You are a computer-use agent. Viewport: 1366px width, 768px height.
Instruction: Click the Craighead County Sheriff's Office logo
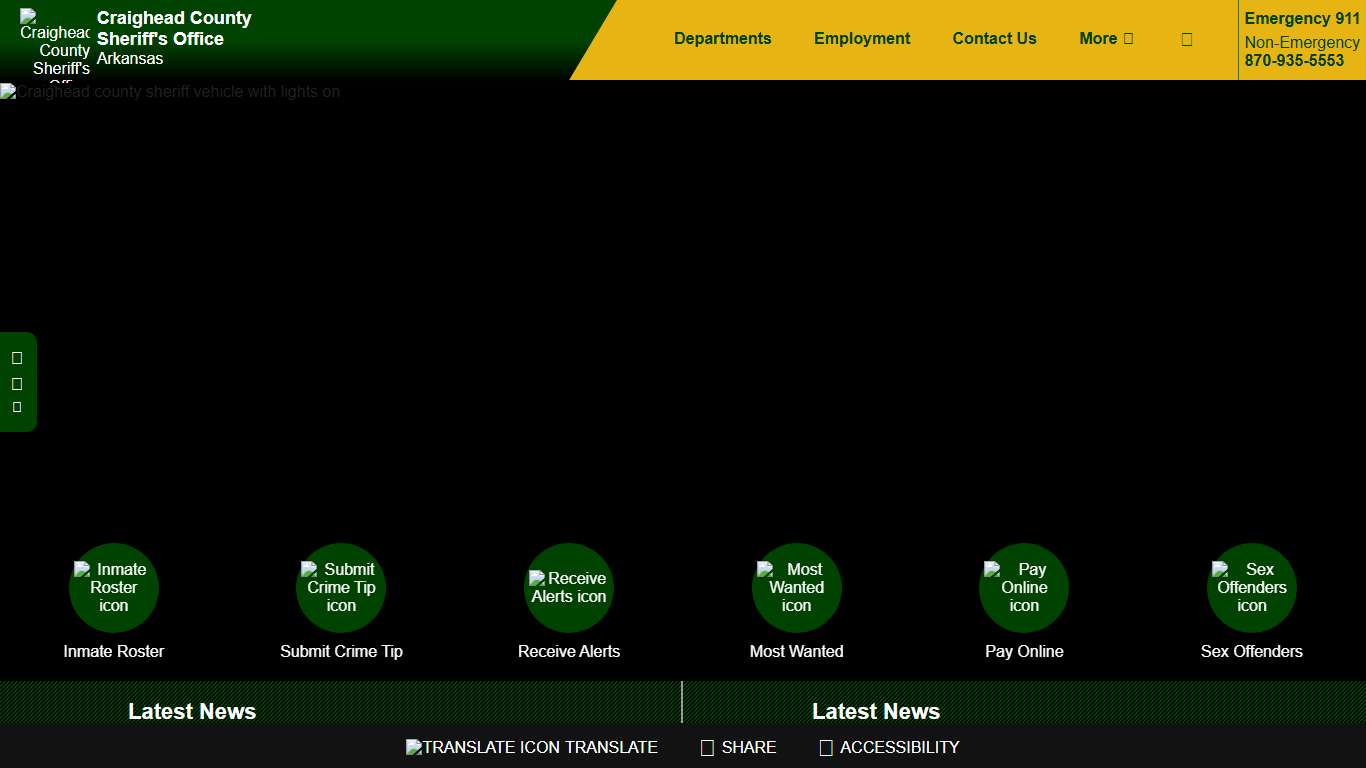click(55, 42)
